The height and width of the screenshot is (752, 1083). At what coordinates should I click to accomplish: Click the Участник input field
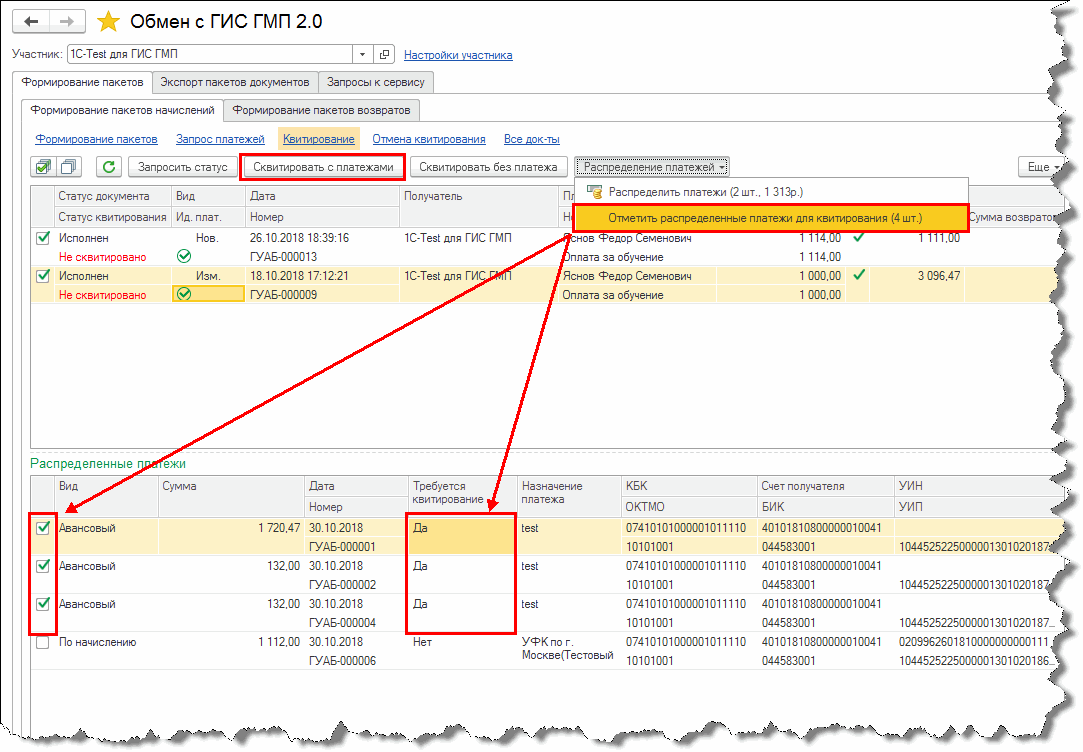click(x=210, y=54)
